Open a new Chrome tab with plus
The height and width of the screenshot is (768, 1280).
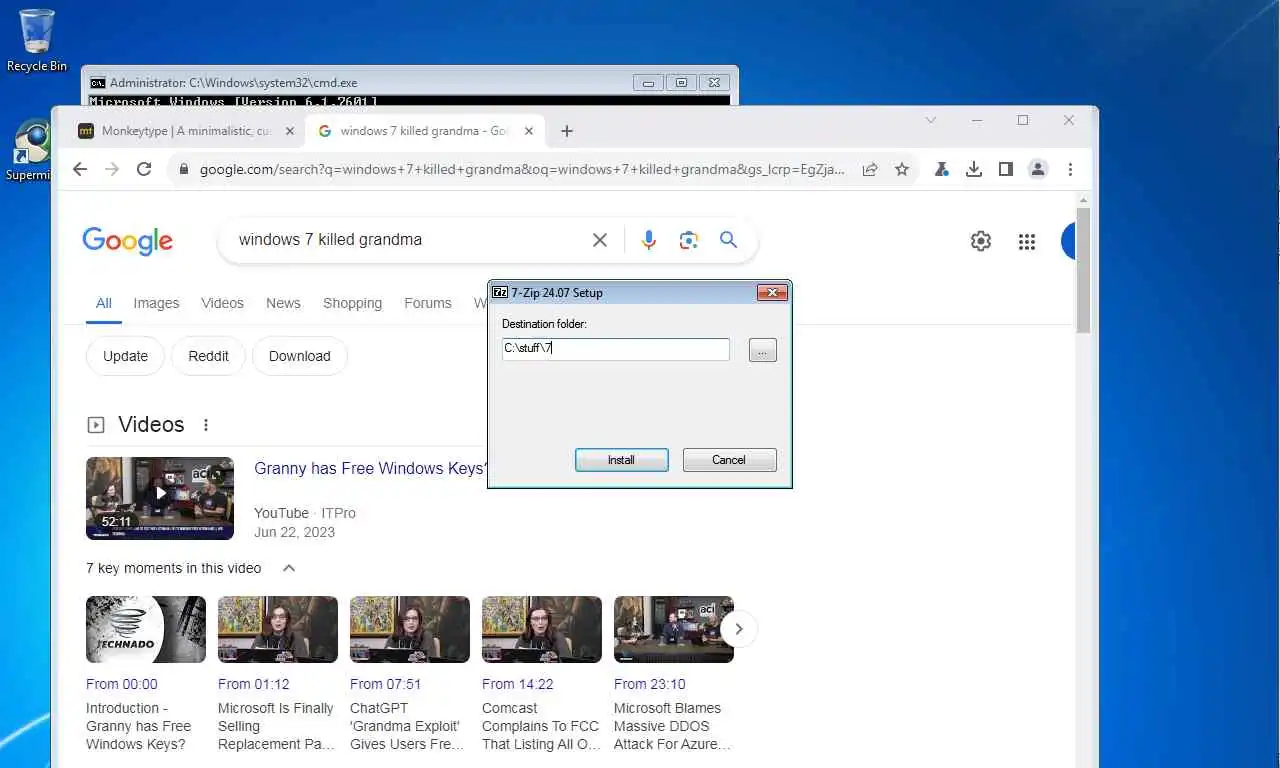[567, 131]
